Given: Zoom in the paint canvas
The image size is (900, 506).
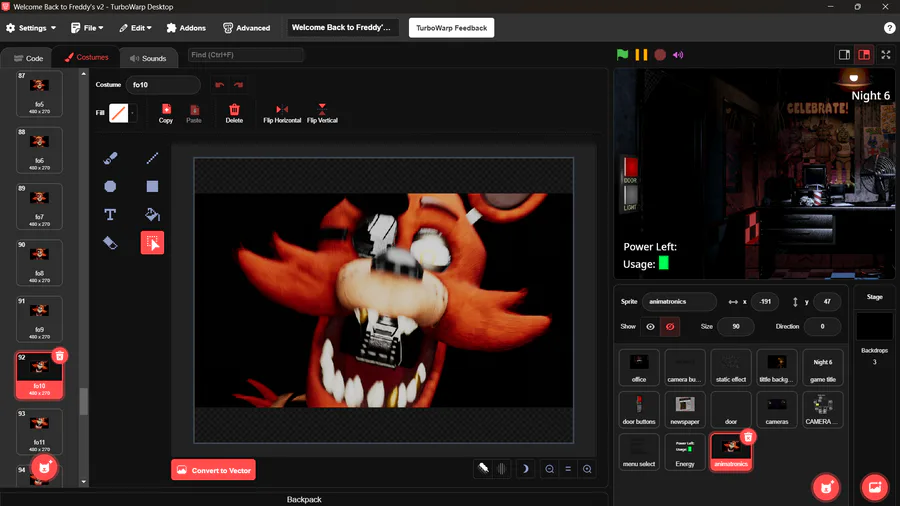Looking at the screenshot, I should click(587, 469).
